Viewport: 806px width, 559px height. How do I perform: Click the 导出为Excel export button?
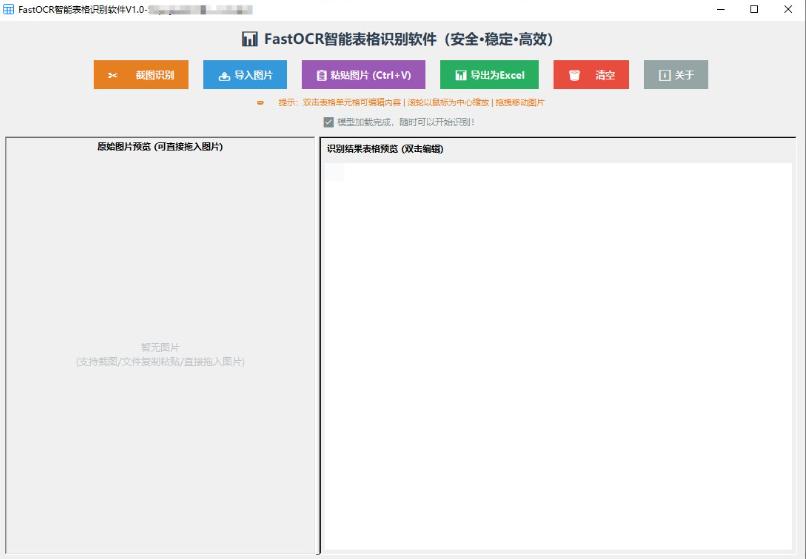[489, 75]
